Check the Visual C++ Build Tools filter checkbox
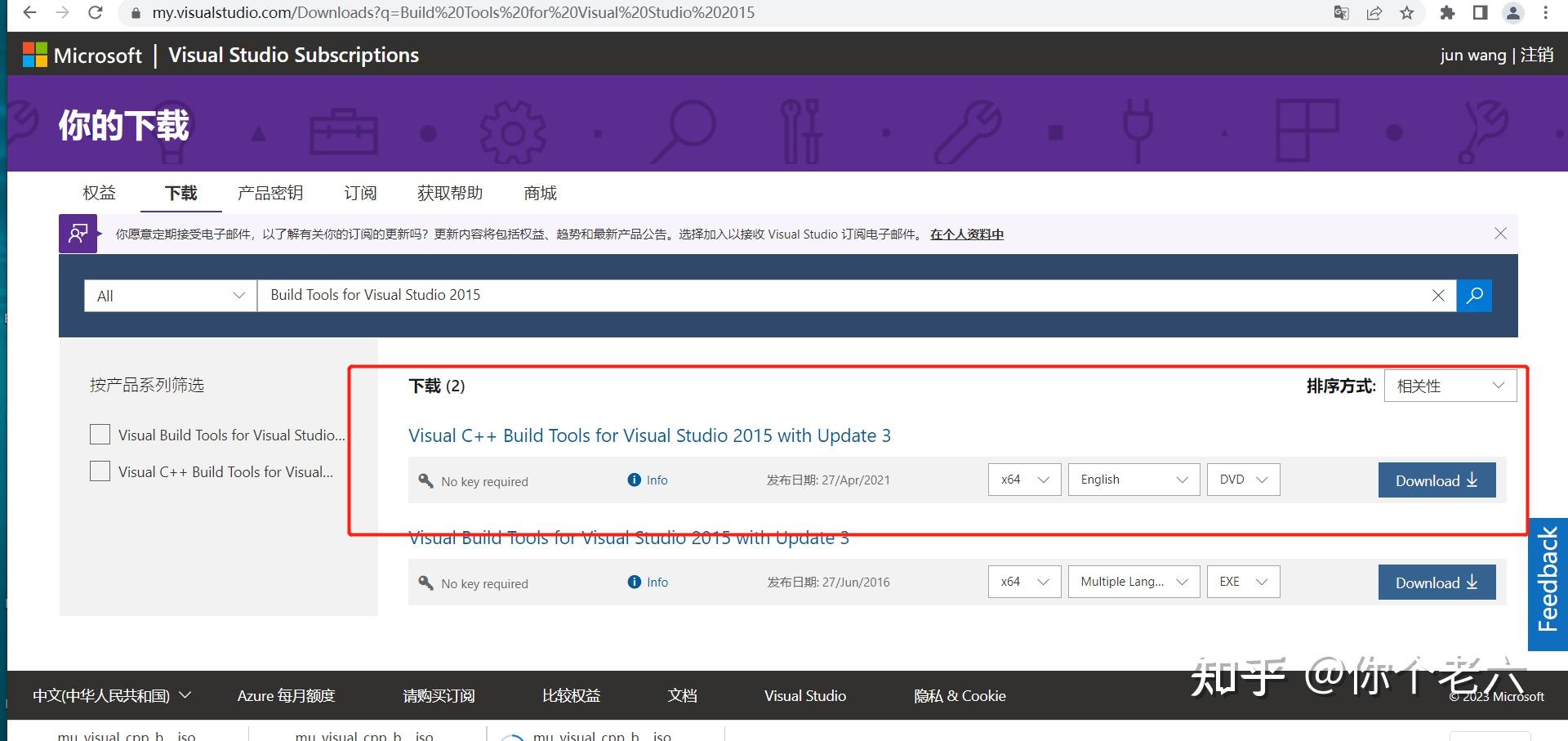Image resolution: width=1568 pixels, height=741 pixels. pyautogui.click(x=99, y=471)
